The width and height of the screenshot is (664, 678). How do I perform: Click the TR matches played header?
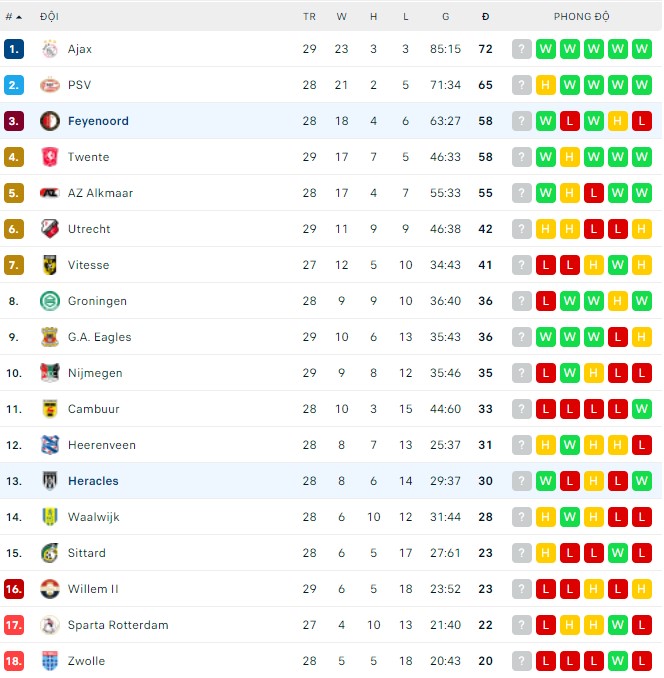(x=309, y=17)
